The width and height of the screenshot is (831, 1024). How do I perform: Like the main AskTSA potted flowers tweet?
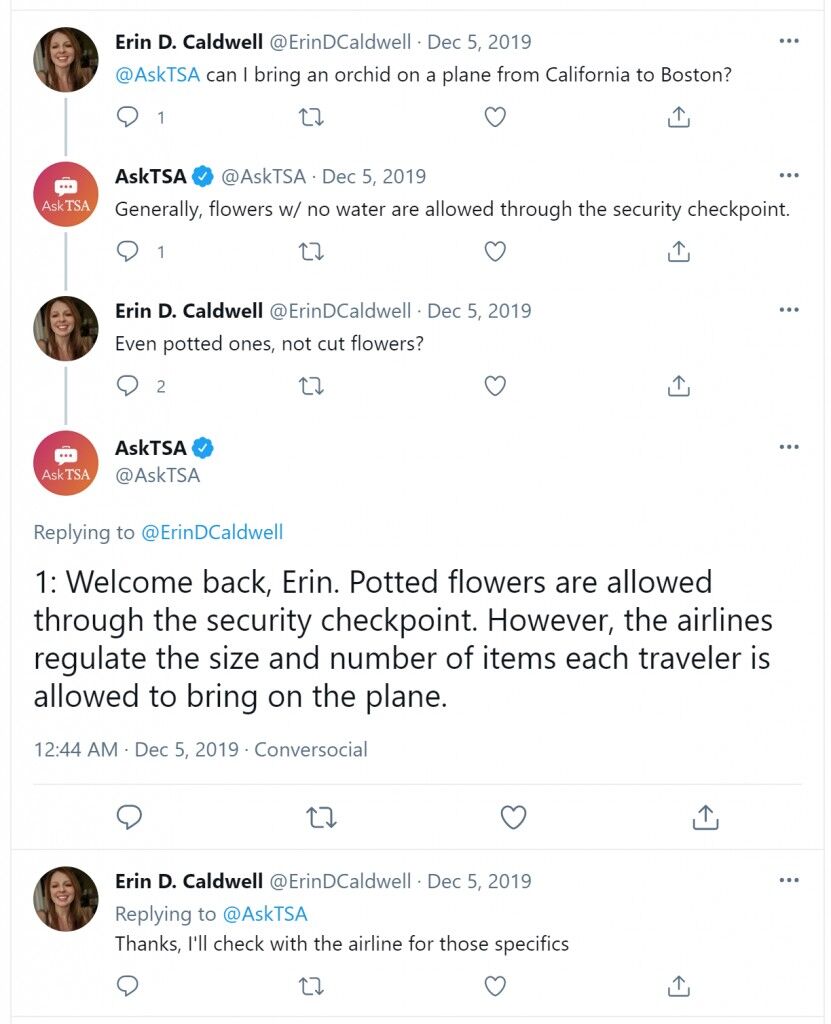(x=513, y=818)
